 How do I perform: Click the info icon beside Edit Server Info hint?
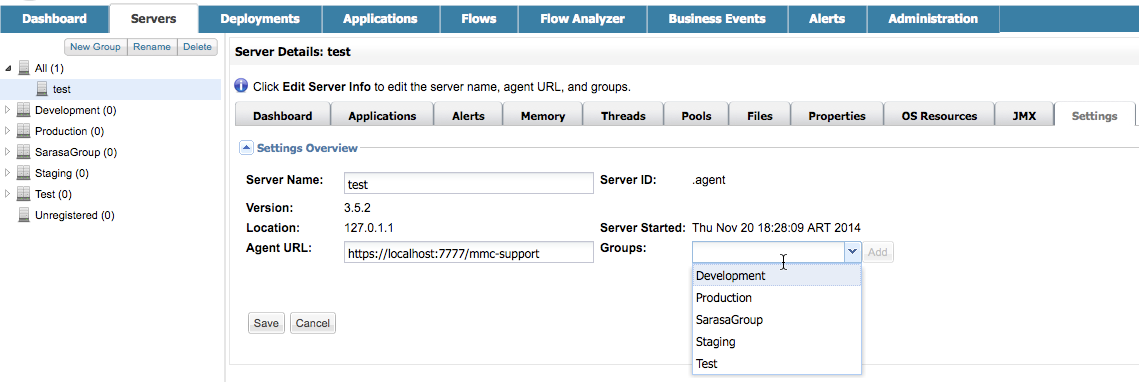click(242, 86)
